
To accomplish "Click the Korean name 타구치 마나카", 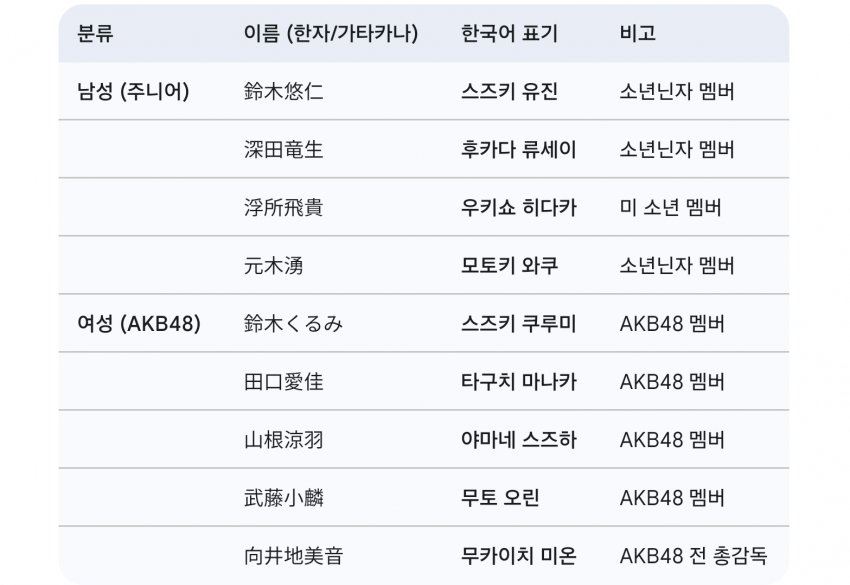I will point(519,382).
